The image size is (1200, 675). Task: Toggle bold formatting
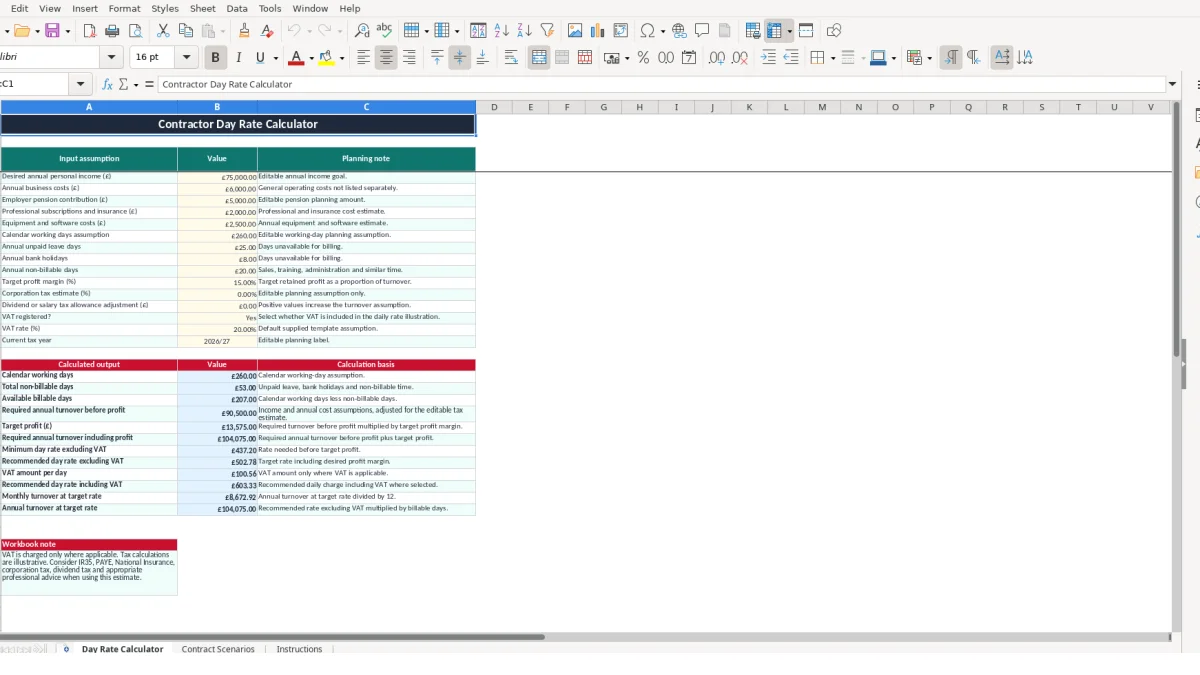215,58
